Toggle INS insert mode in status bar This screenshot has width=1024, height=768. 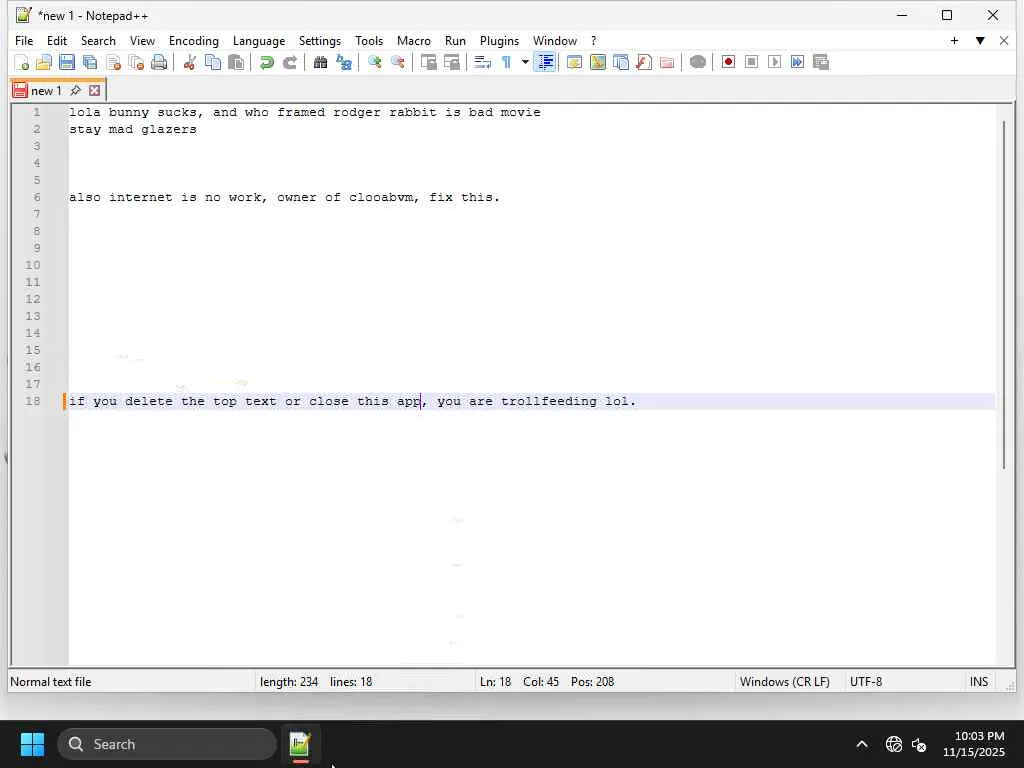(x=978, y=682)
